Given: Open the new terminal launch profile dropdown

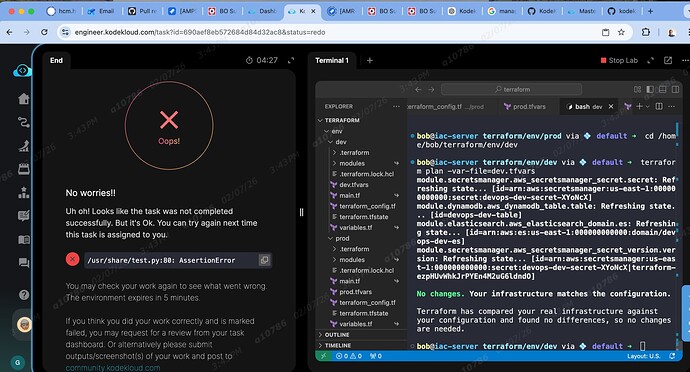Looking at the screenshot, I should point(647,107).
